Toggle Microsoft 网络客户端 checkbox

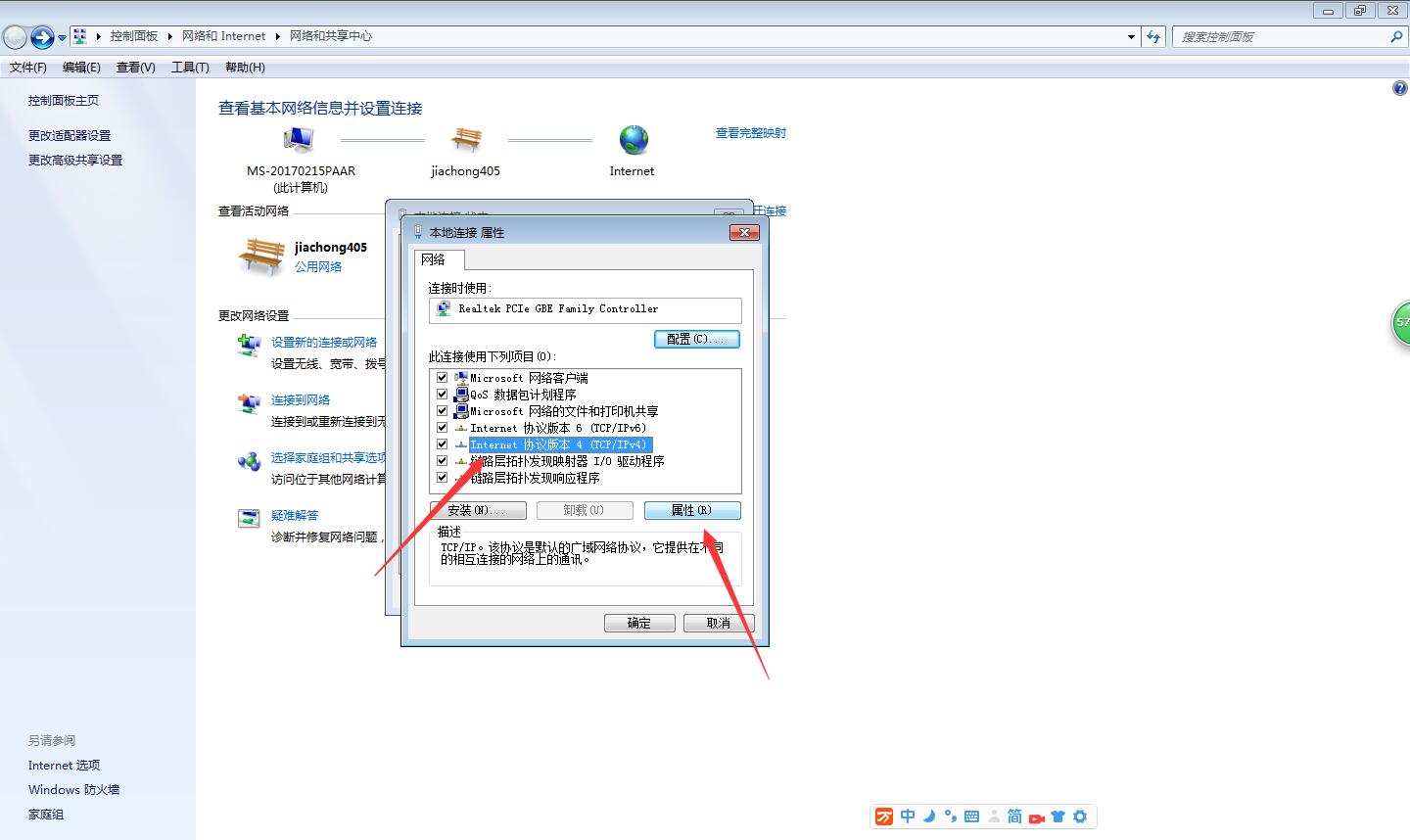pyautogui.click(x=442, y=378)
